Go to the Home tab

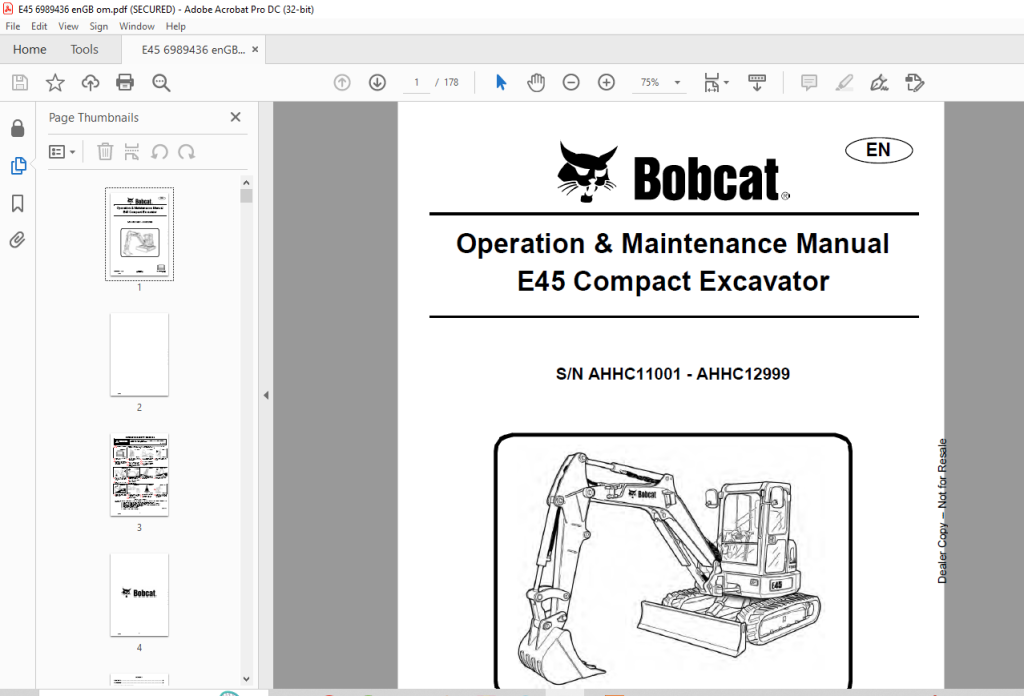(x=29, y=50)
